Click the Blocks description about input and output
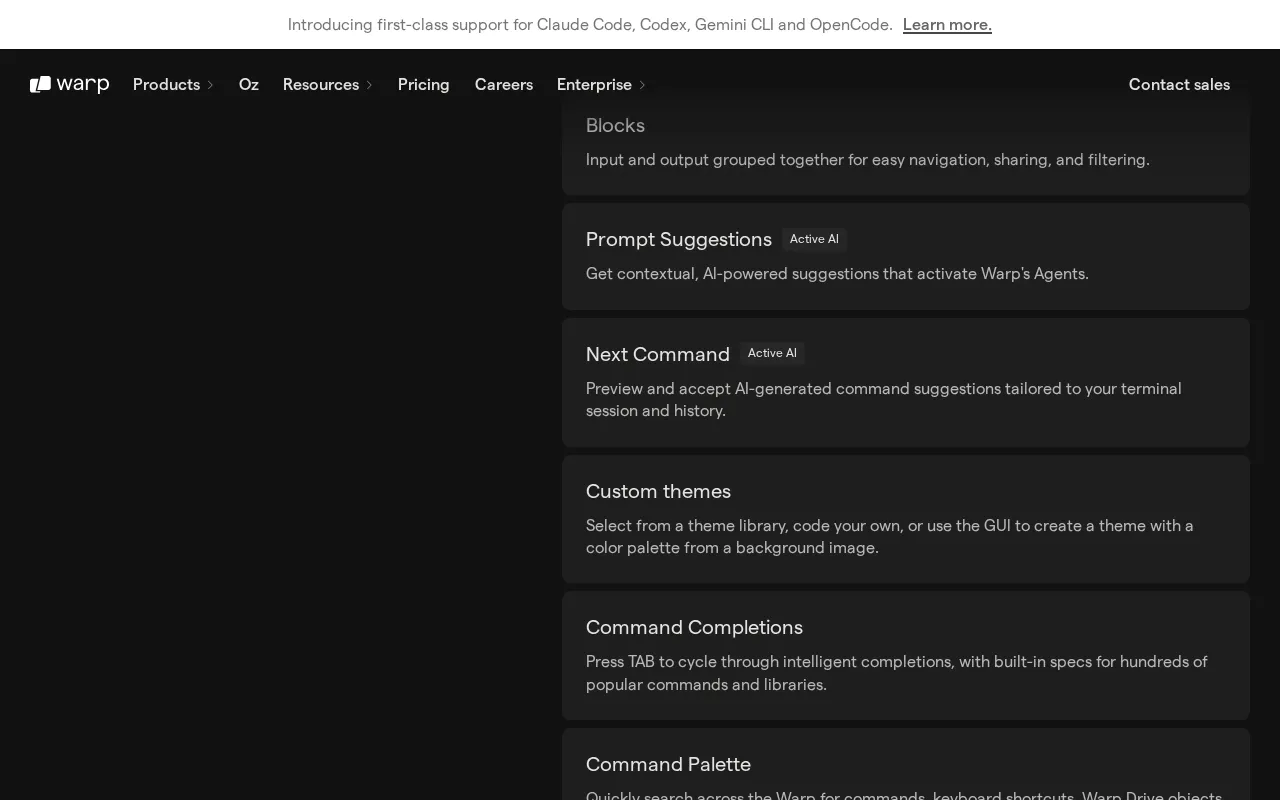Screen dimensions: 1280x800 click(868, 159)
